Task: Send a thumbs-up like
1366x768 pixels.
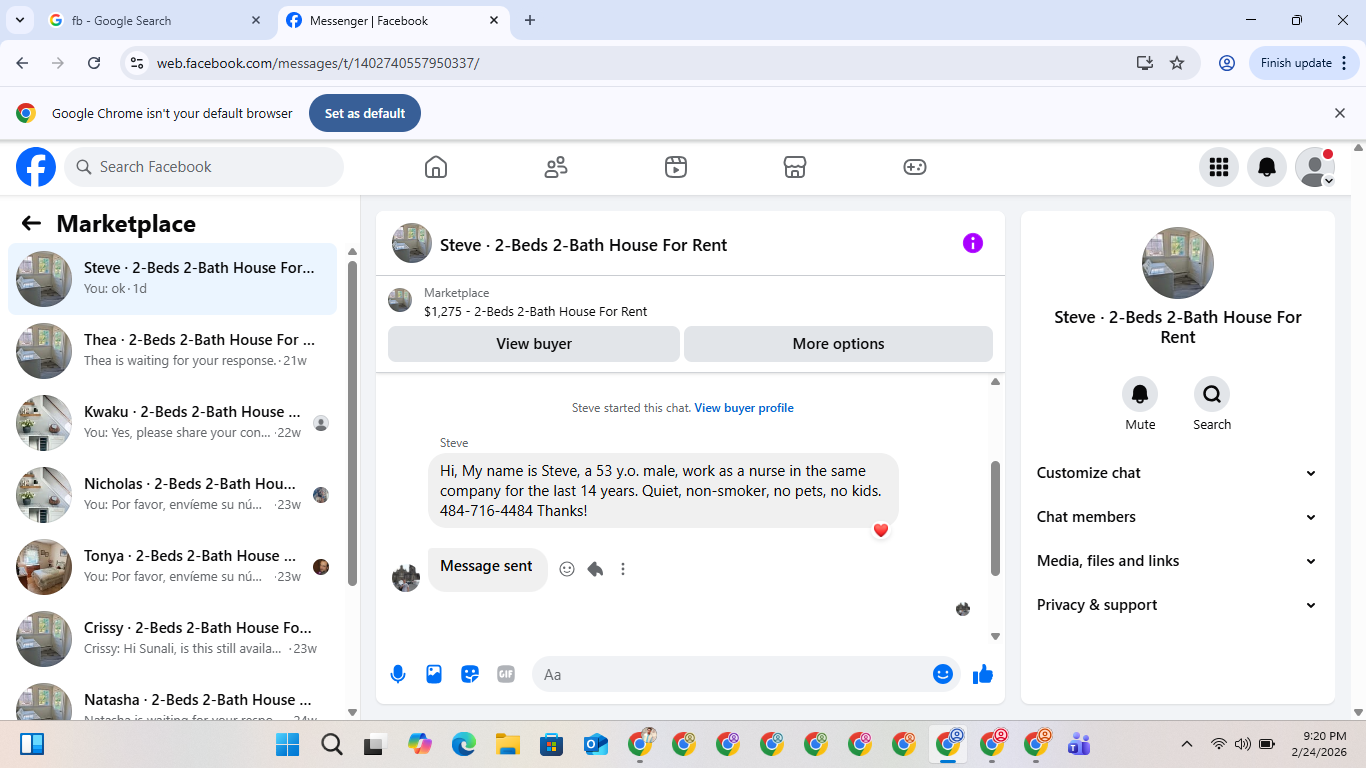Action: [983, 674]
